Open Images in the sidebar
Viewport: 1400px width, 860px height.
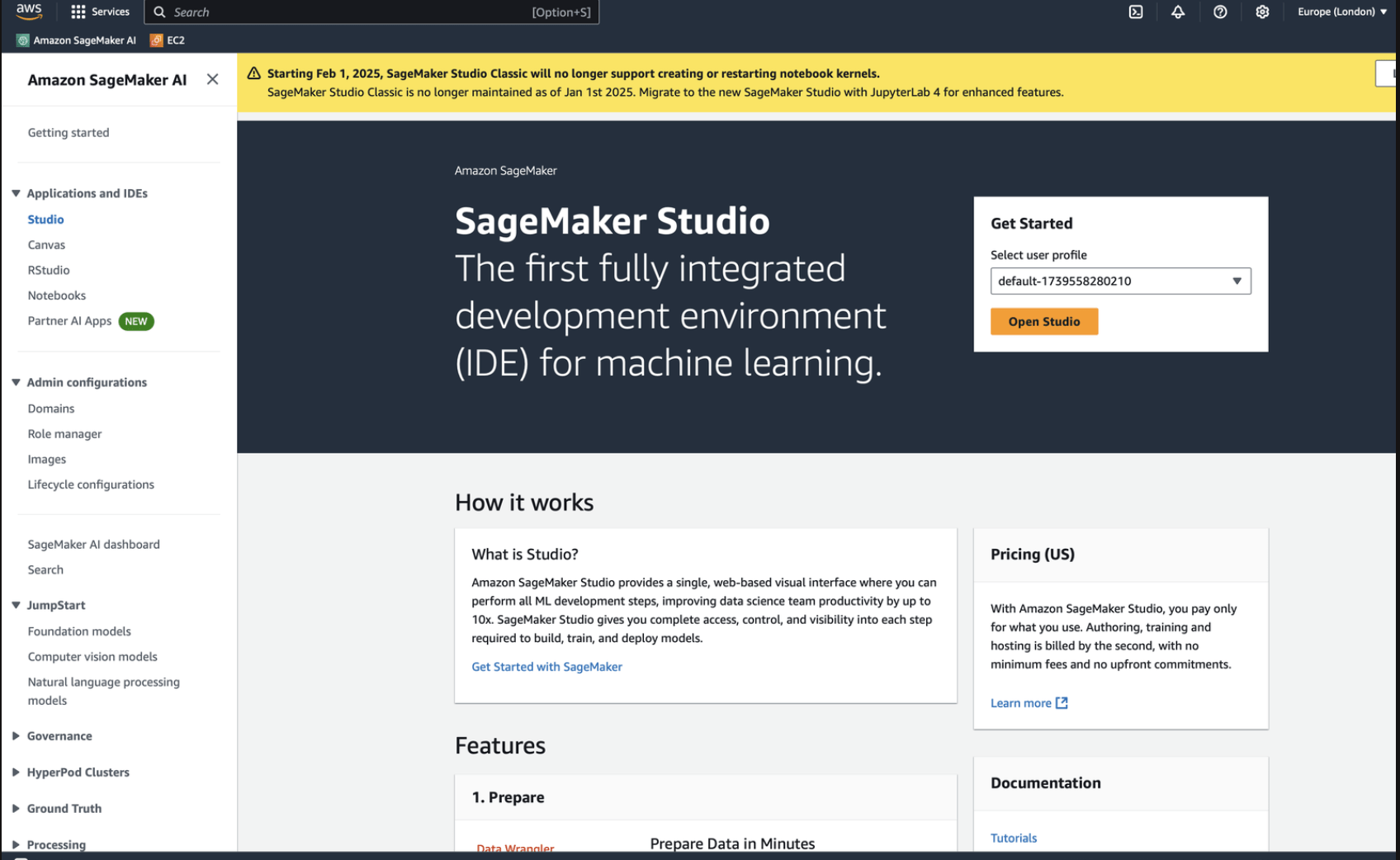pos(47,460)
